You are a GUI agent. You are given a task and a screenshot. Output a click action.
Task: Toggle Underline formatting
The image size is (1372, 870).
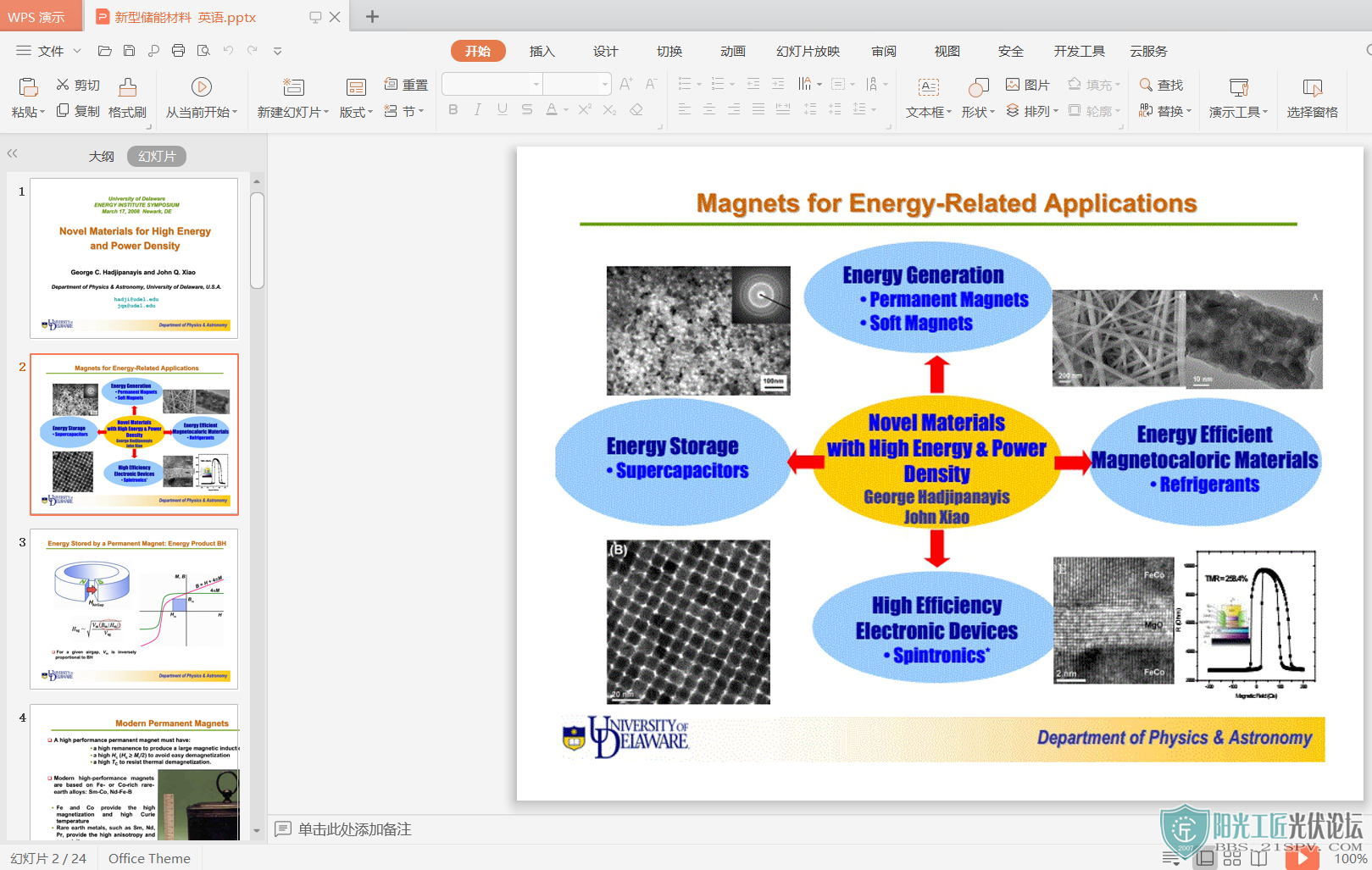pyautogui.click(x=503, y=109)
